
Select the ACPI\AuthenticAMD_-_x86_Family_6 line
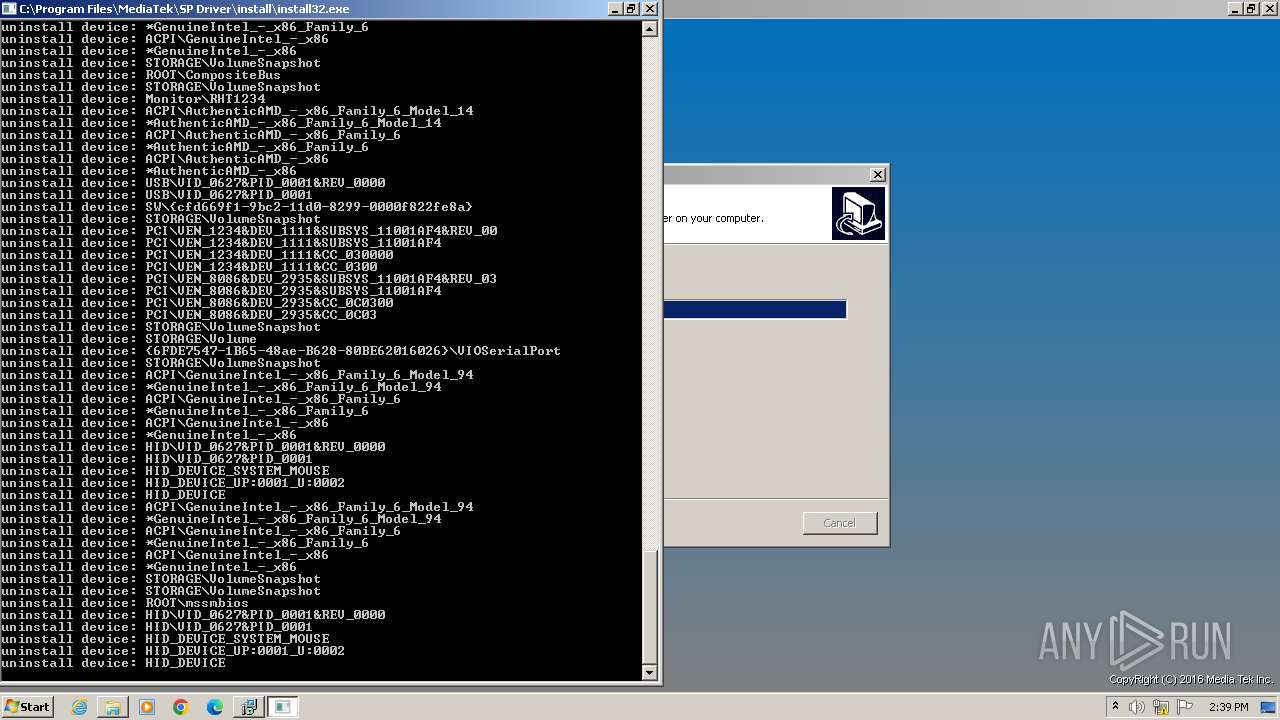click(201, 135)
